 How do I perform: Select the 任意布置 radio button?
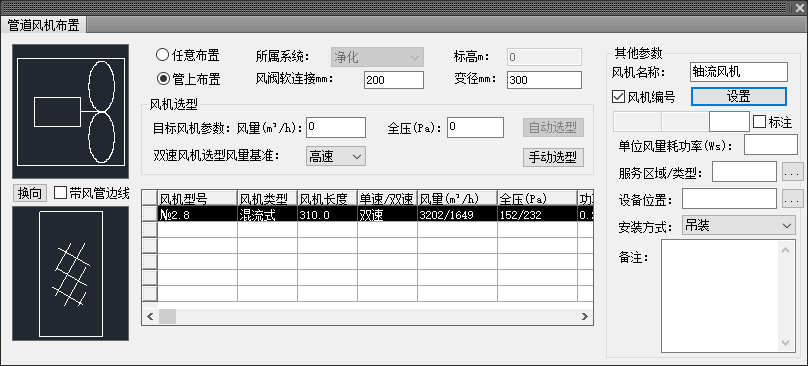coord(162,55)
